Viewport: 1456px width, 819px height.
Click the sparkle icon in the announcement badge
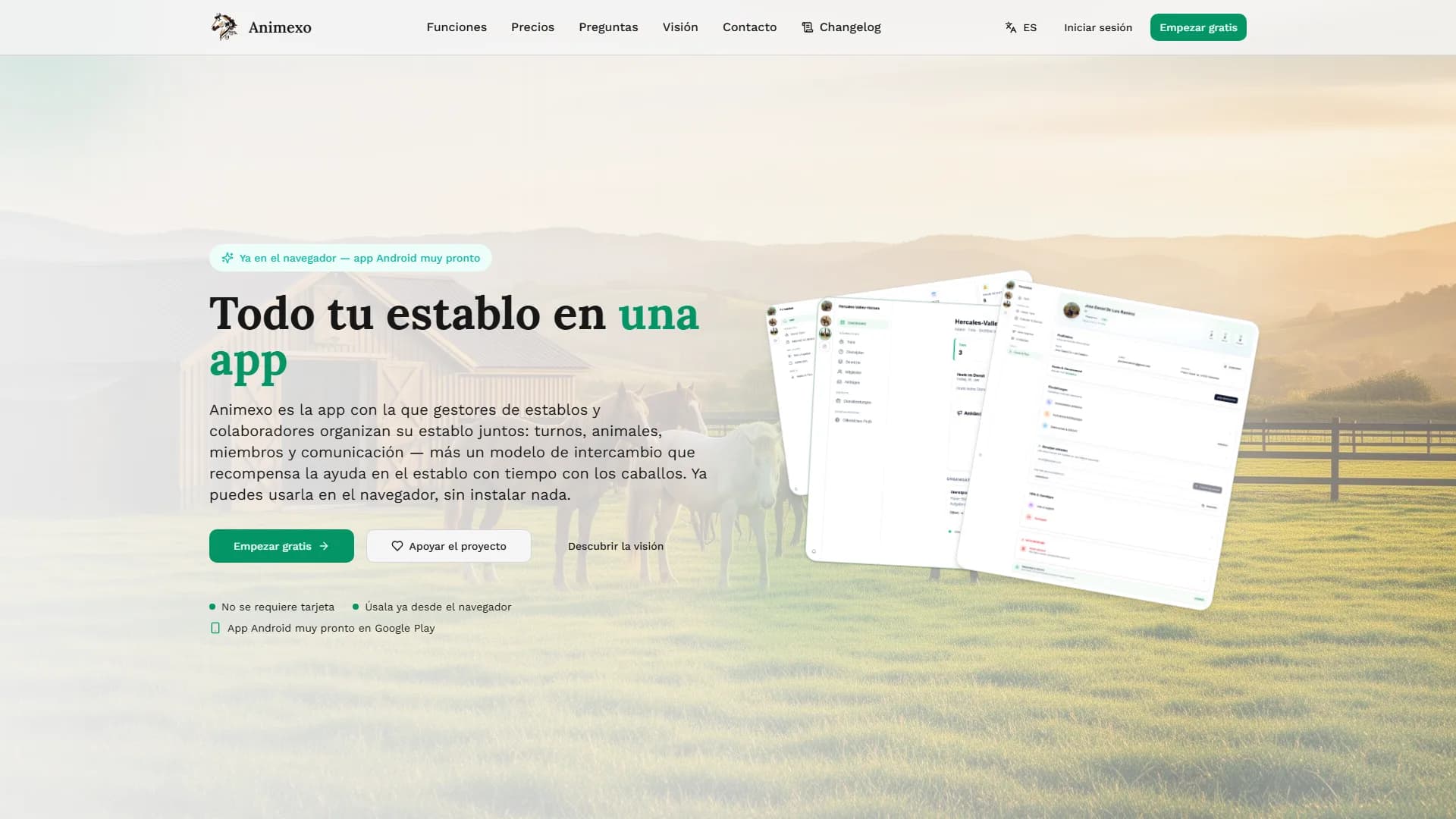click(x=227, y=258)
